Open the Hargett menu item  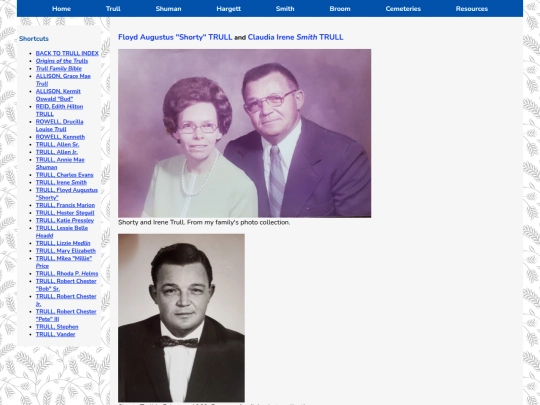point(229,9)
